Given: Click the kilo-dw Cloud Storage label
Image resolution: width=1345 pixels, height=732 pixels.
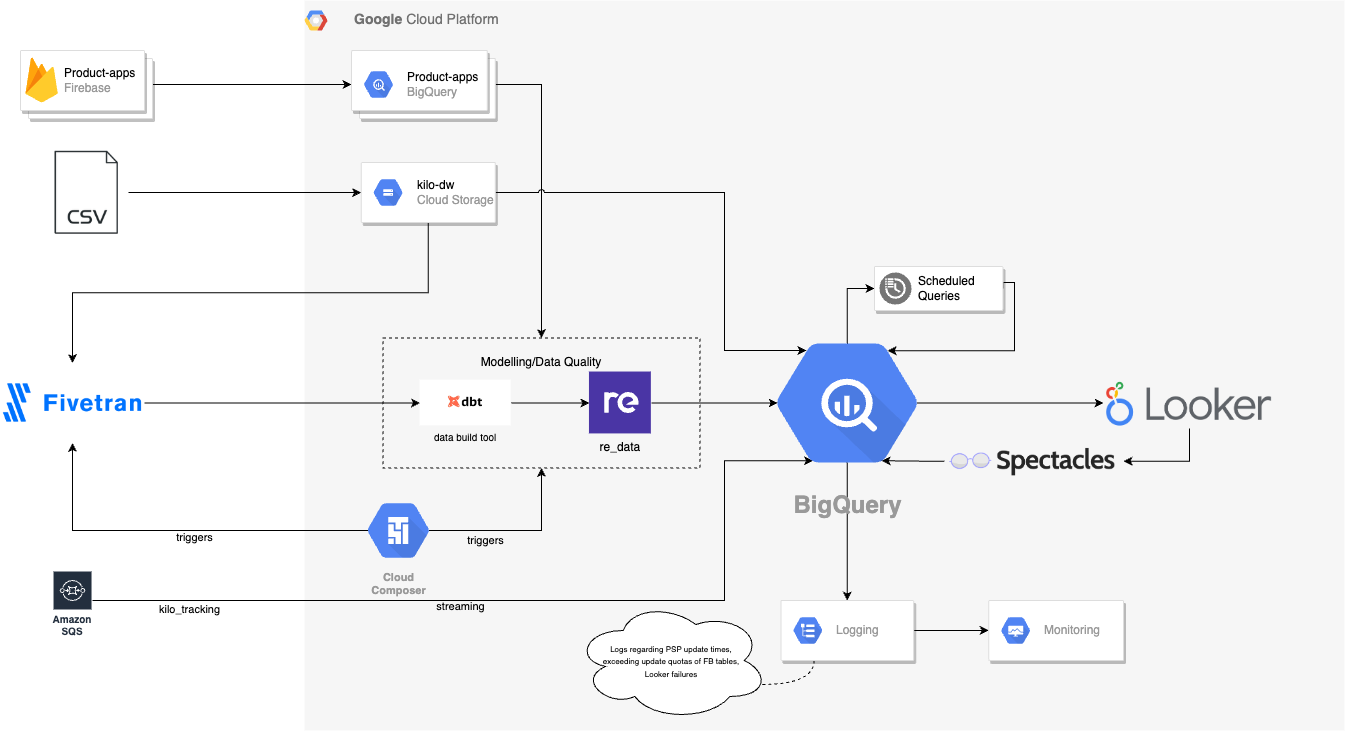Looking at the screenshot, I should [455, 193].
